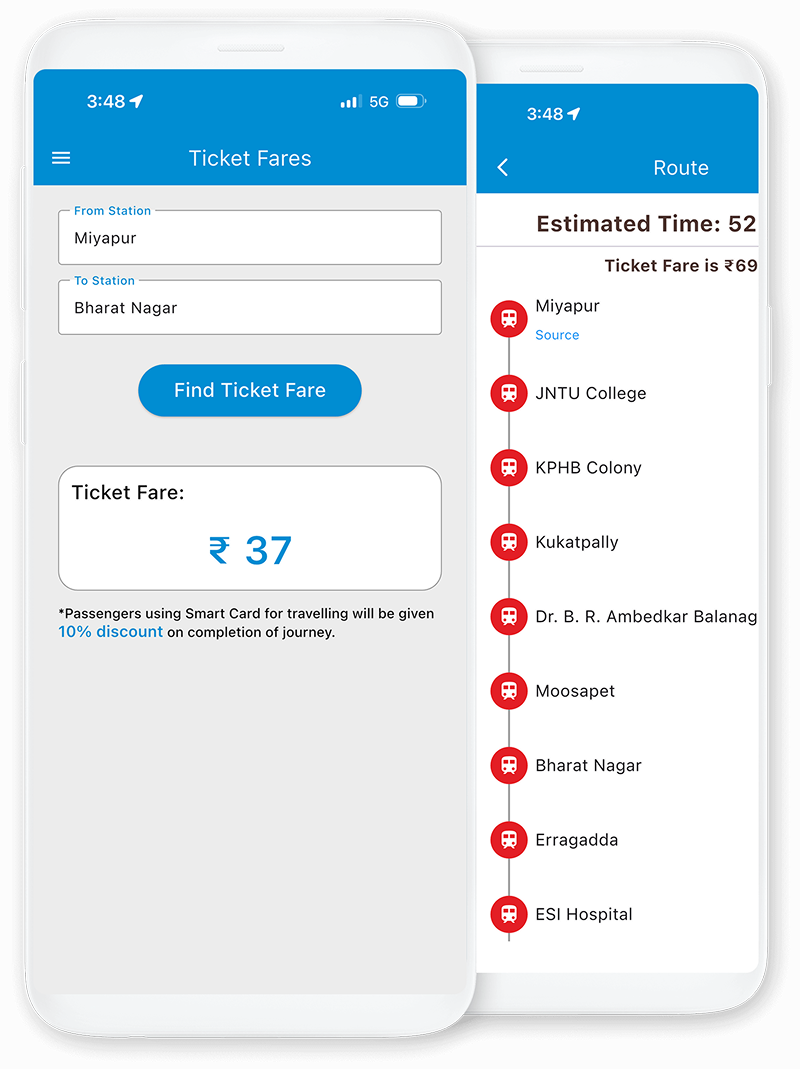Click the Moosapet train icon
This screenshot has height=1069, width=800.
click(x=509, y=691)
